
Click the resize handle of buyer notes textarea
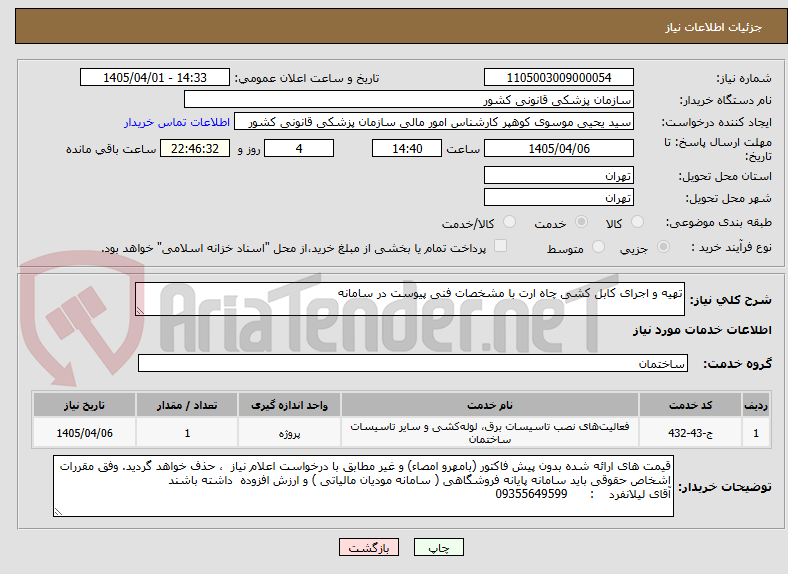[58, 512]
